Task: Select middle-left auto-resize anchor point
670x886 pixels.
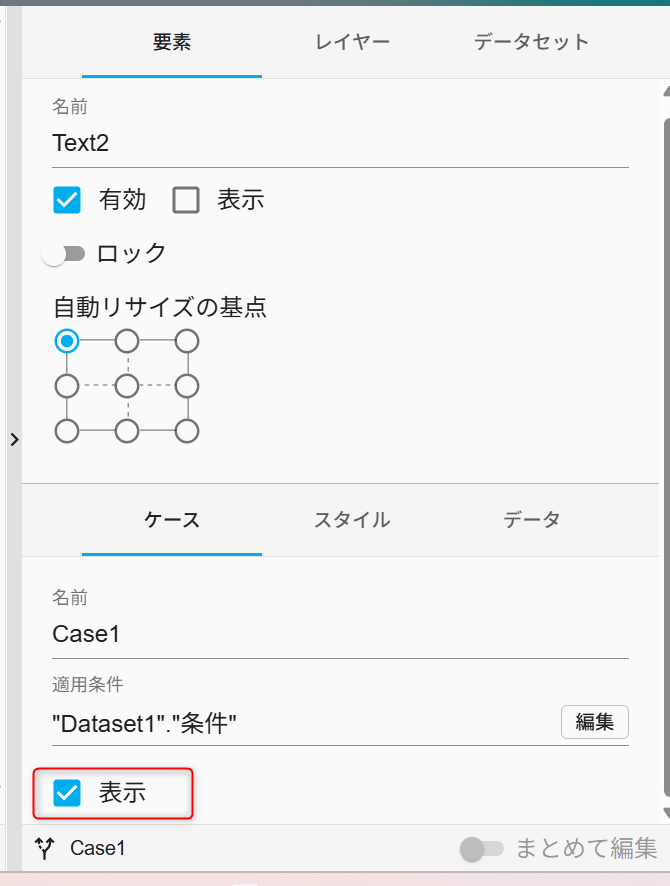Action: (67, 386)
